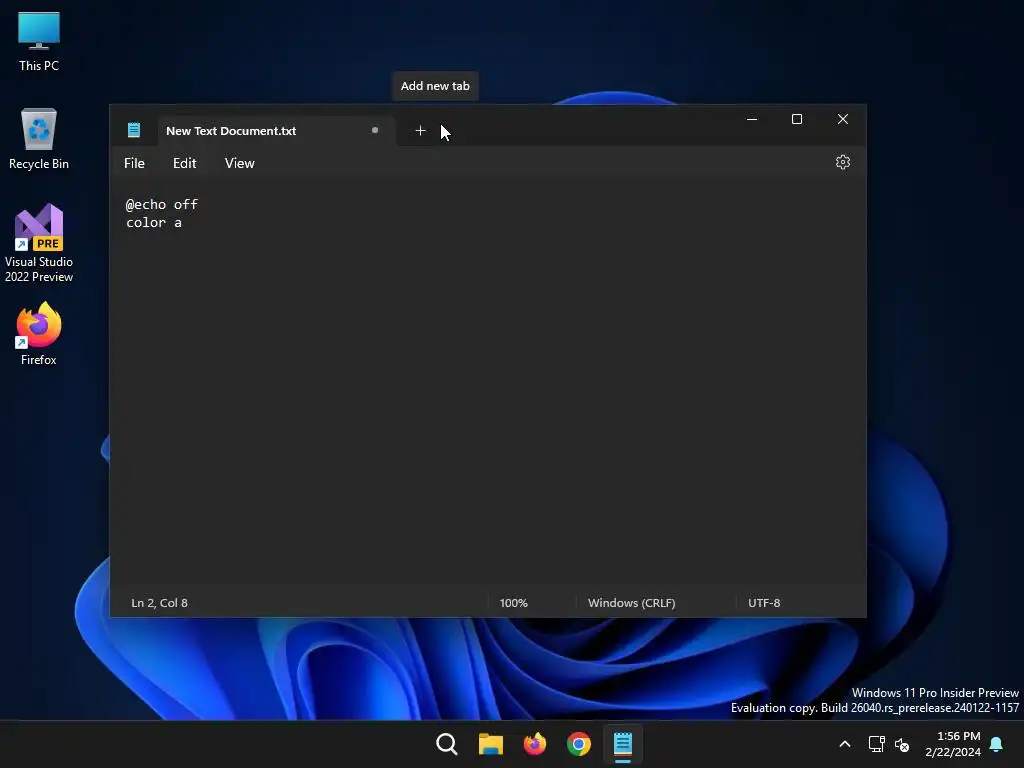Viewport: 1024px width, 768px height.
Task: Open notifications bell icon
Action: point(996,744)
